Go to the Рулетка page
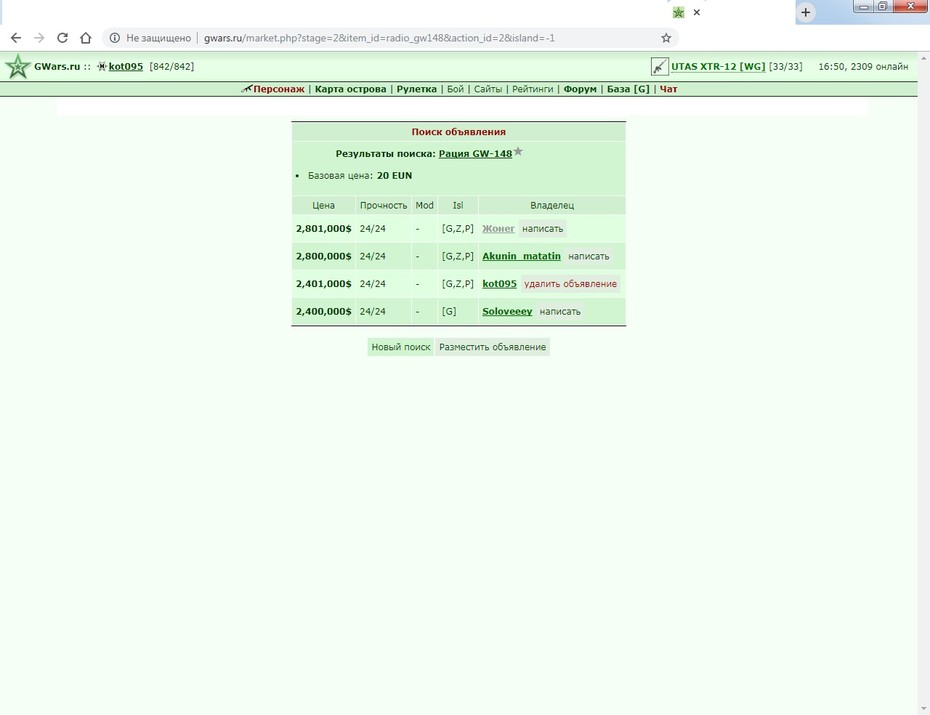The height and width of the screenshot is (715, 930). pyautogui.click(x=416, y=89)
